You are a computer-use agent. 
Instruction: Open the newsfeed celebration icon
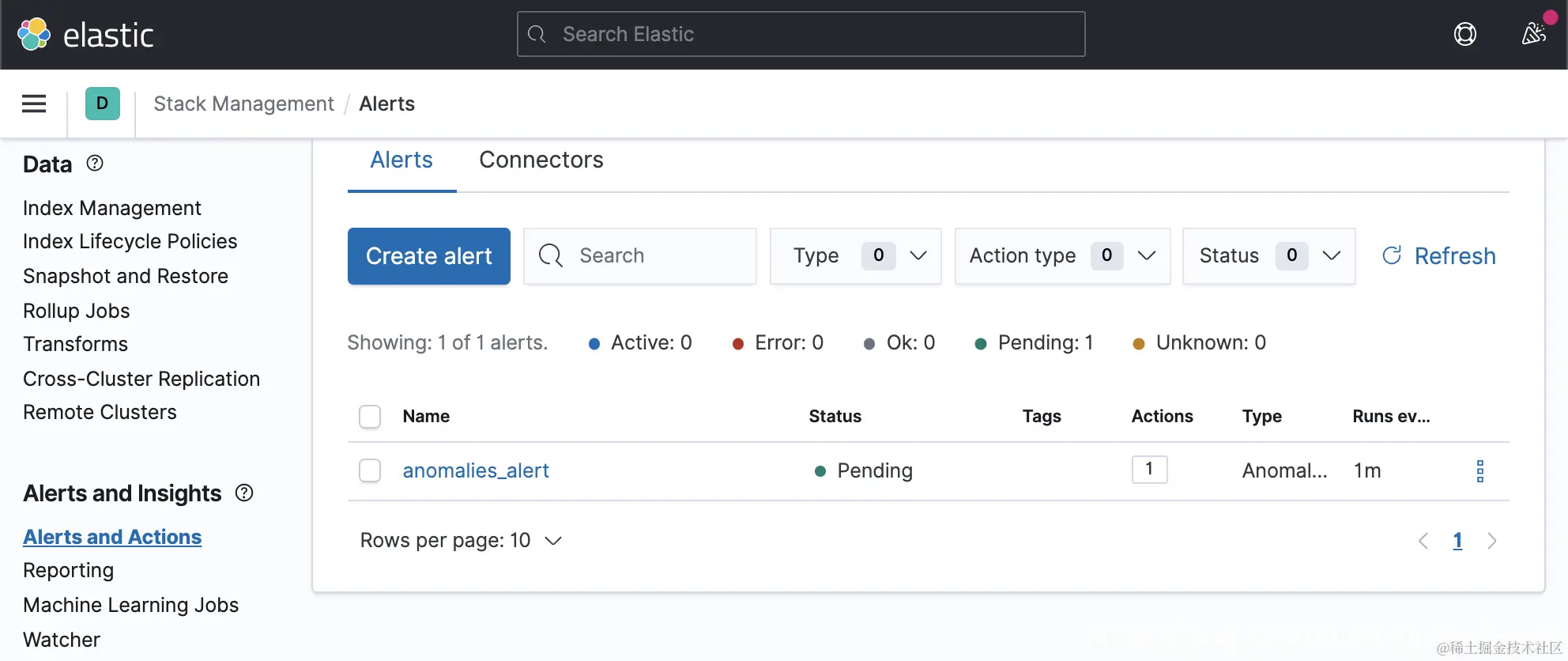1533,34
